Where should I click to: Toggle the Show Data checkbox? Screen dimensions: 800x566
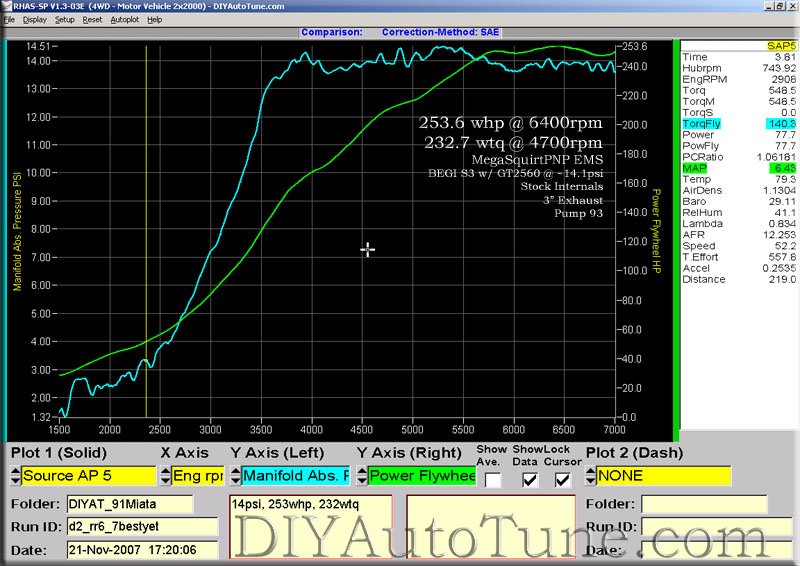pyautogui.click(x=530, y=480)
